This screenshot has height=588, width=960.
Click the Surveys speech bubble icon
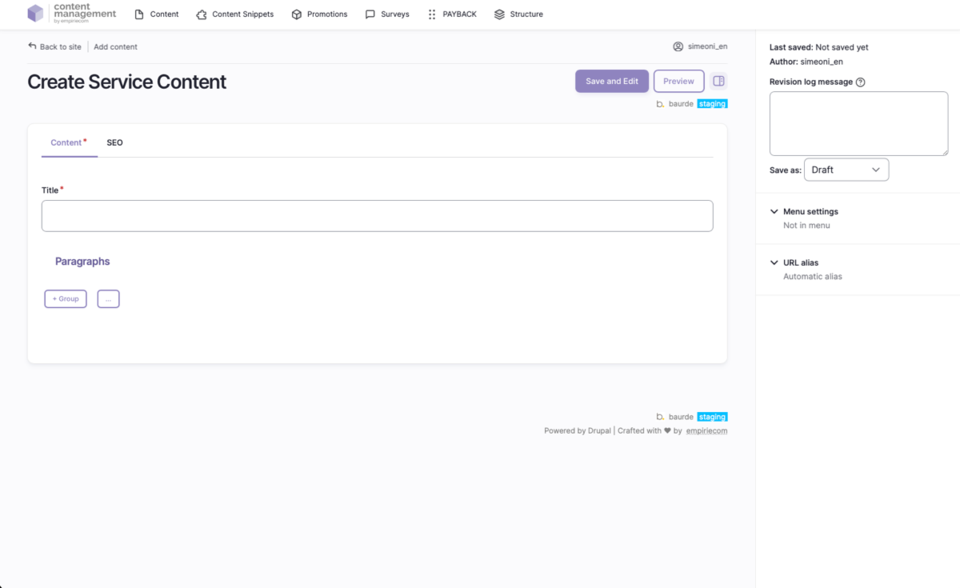370,14
